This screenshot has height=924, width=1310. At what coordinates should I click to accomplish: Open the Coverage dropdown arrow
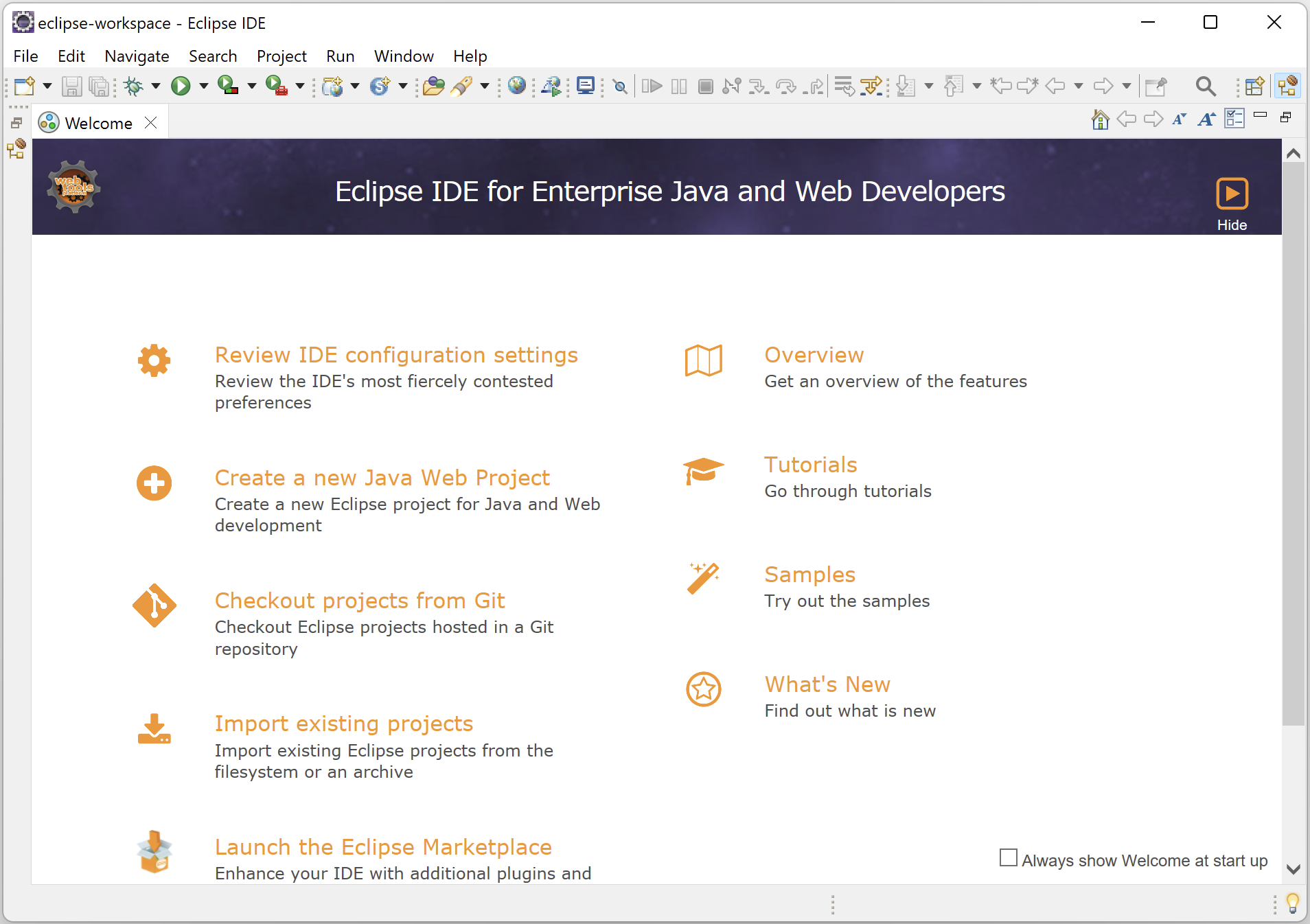[x=252, y=86]
